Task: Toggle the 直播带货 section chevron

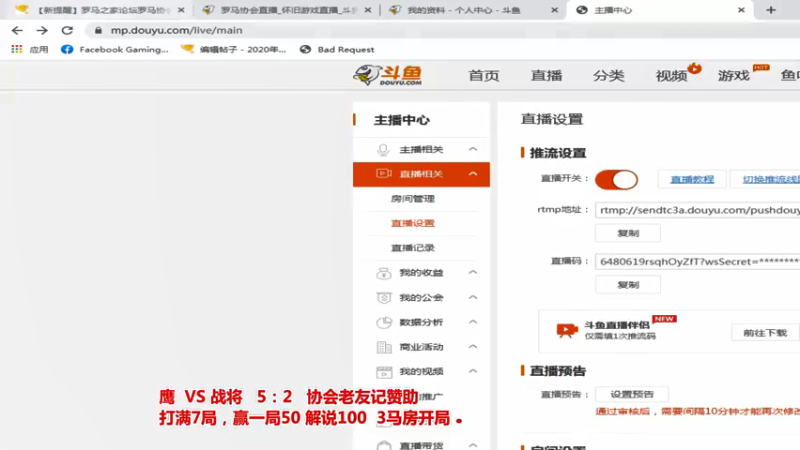Action: pos(473,445)
